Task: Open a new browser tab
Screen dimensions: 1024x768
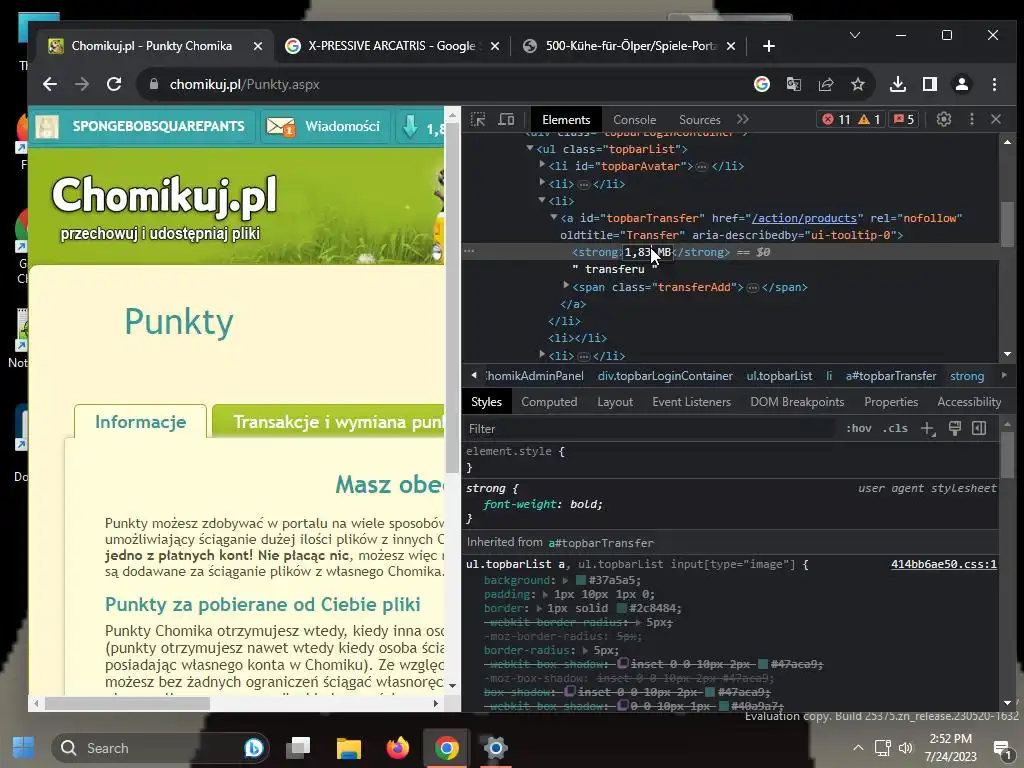Action: coord(769,46)
